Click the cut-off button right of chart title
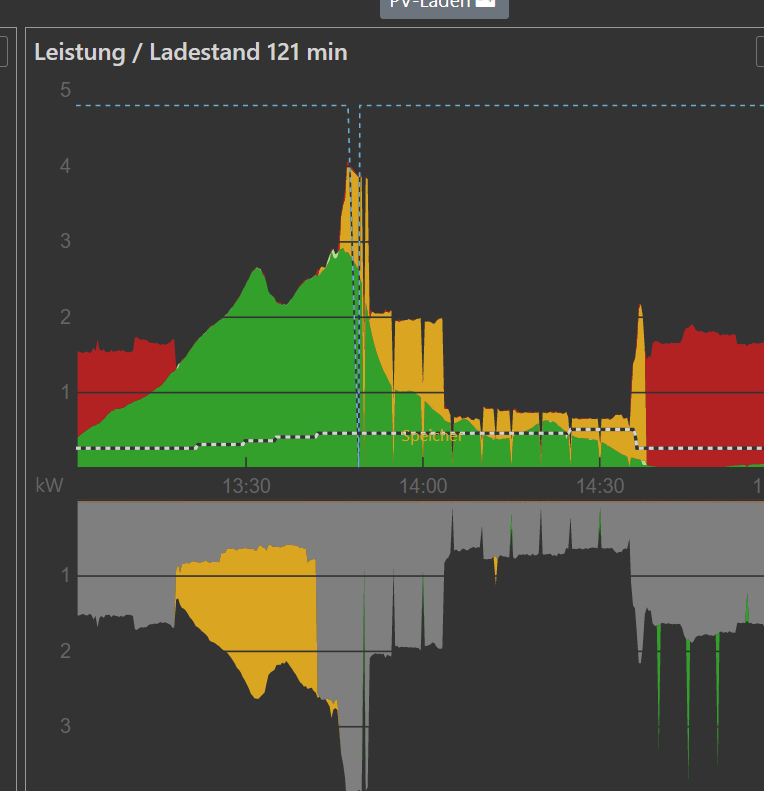764x791 pixels. tap(760, 52)
